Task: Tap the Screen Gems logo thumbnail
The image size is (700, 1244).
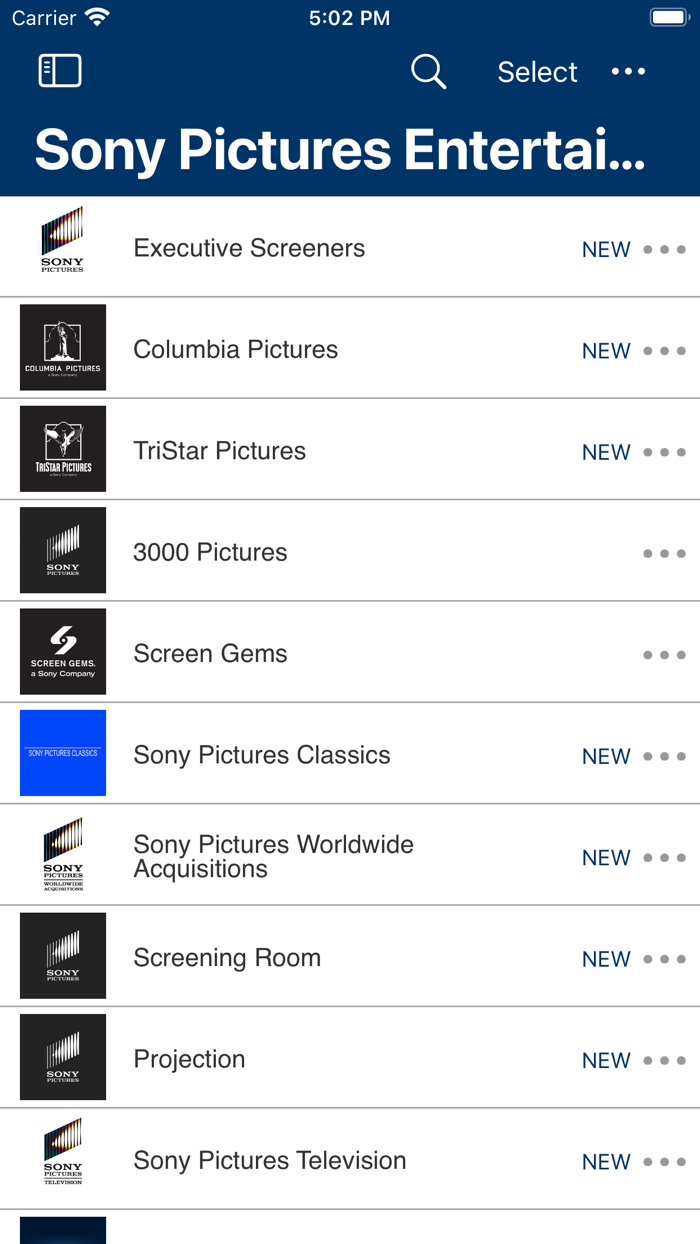Action: (x=62, y=651)
